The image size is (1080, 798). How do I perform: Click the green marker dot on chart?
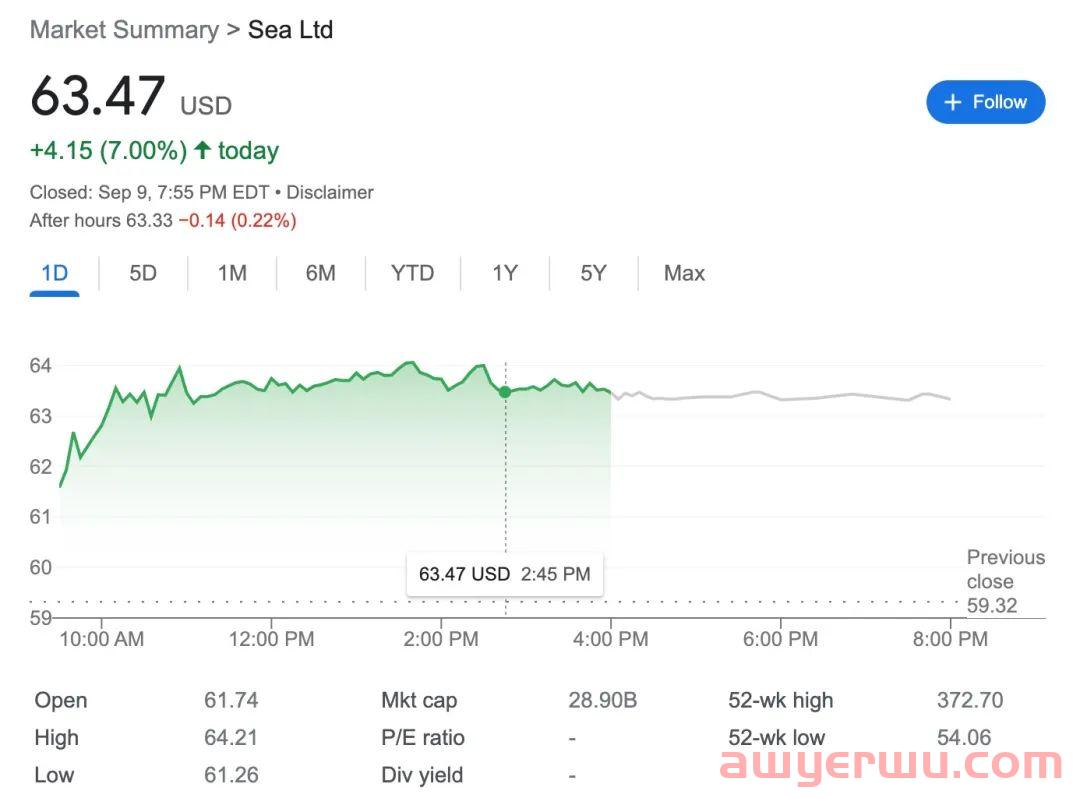[505, 392]
